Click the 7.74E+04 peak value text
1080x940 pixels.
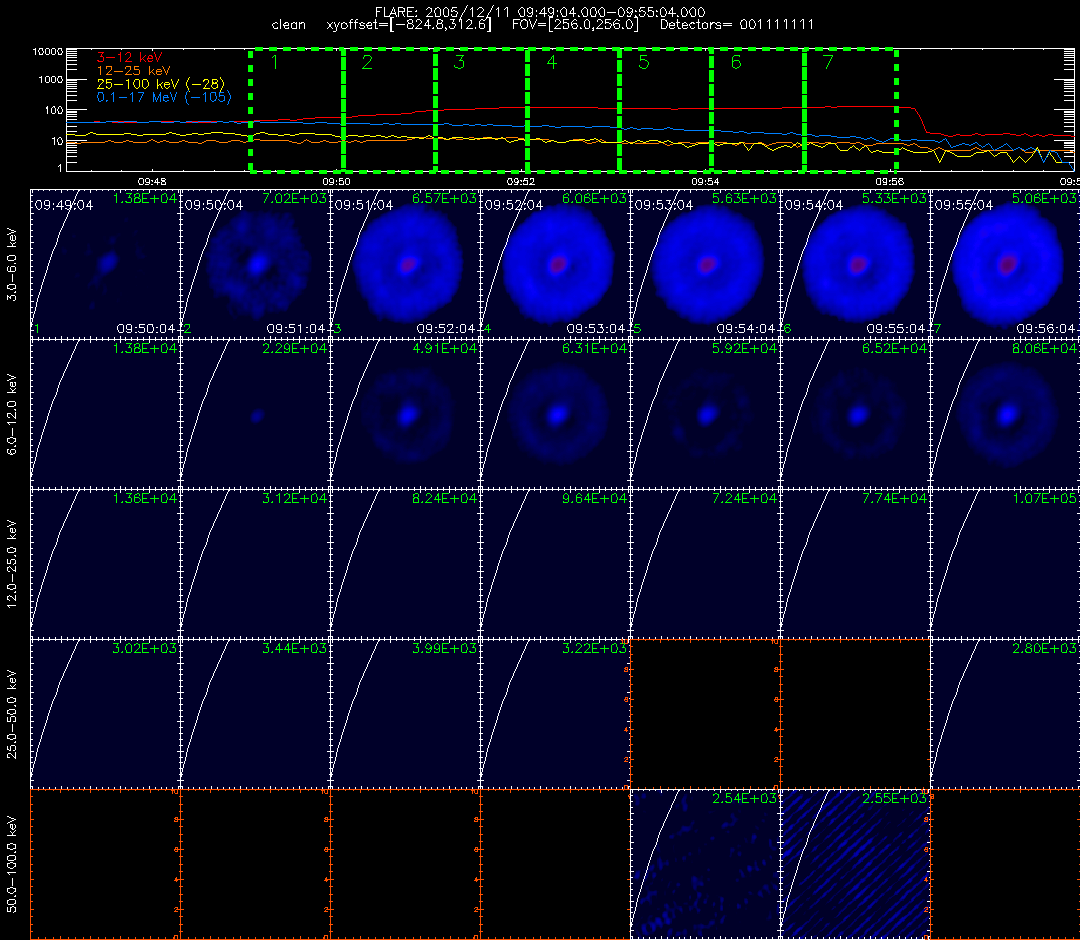click(x=895, y=499)
